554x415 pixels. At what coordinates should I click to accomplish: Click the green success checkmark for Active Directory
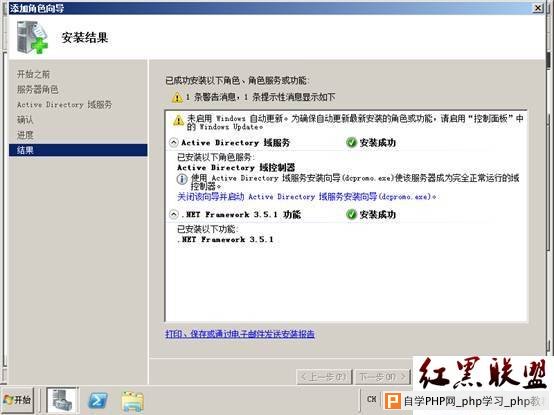pos(351,142)
